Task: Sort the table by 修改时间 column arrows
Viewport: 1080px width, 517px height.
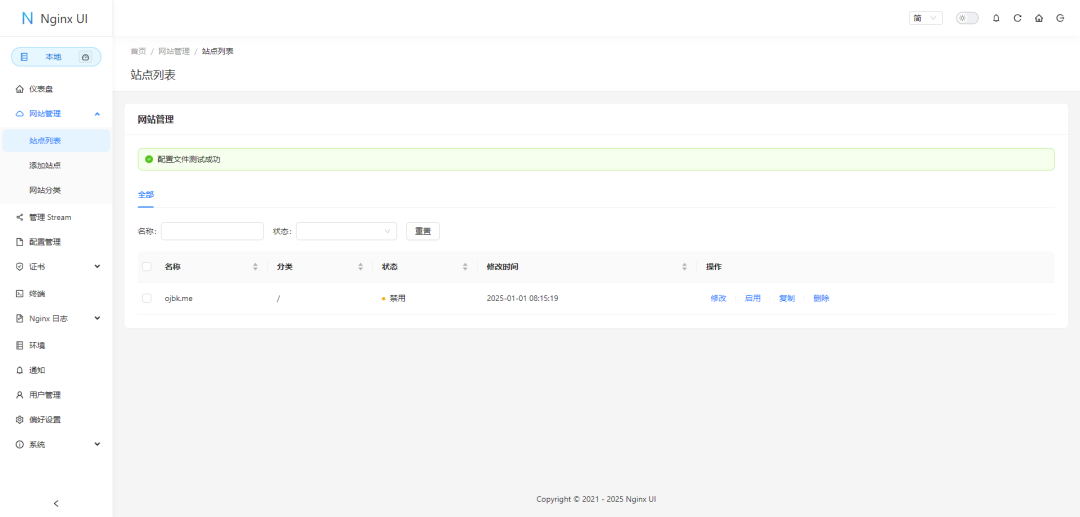Action: (684, 267)
